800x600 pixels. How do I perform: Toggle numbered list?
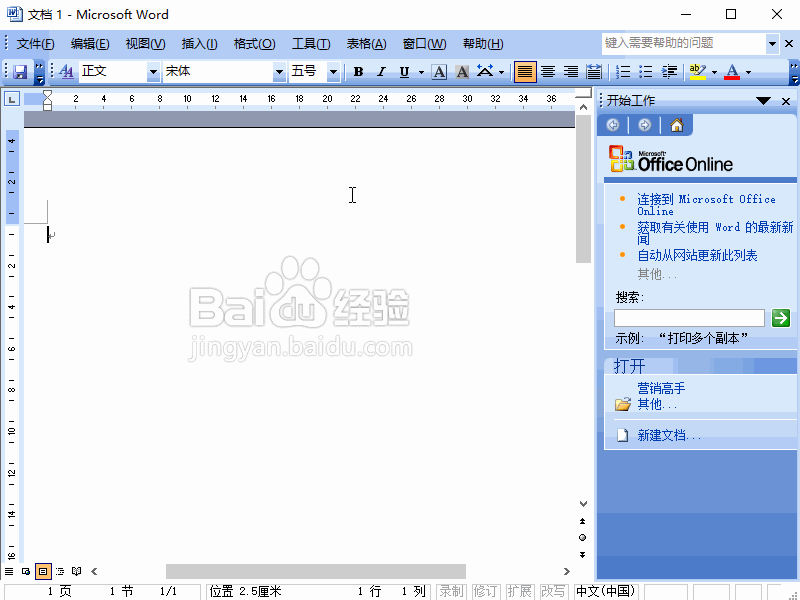[x=623, y=72]
